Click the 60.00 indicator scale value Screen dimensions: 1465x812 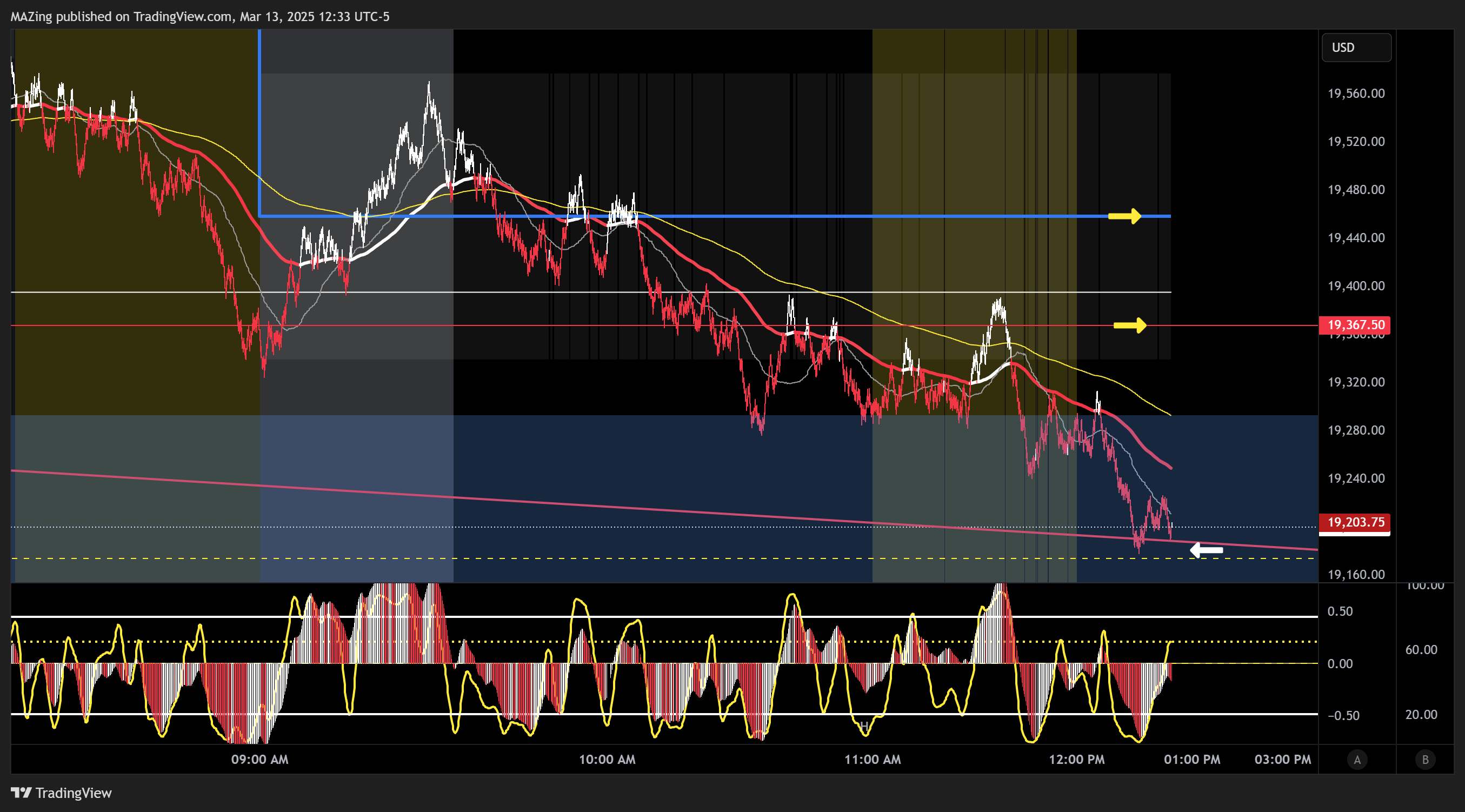coord(1421,649)
